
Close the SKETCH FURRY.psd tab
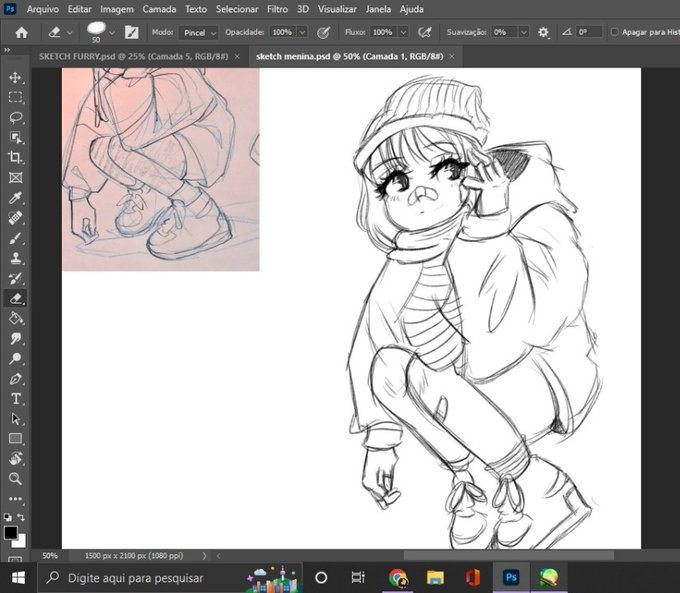(x=237, y=56)
